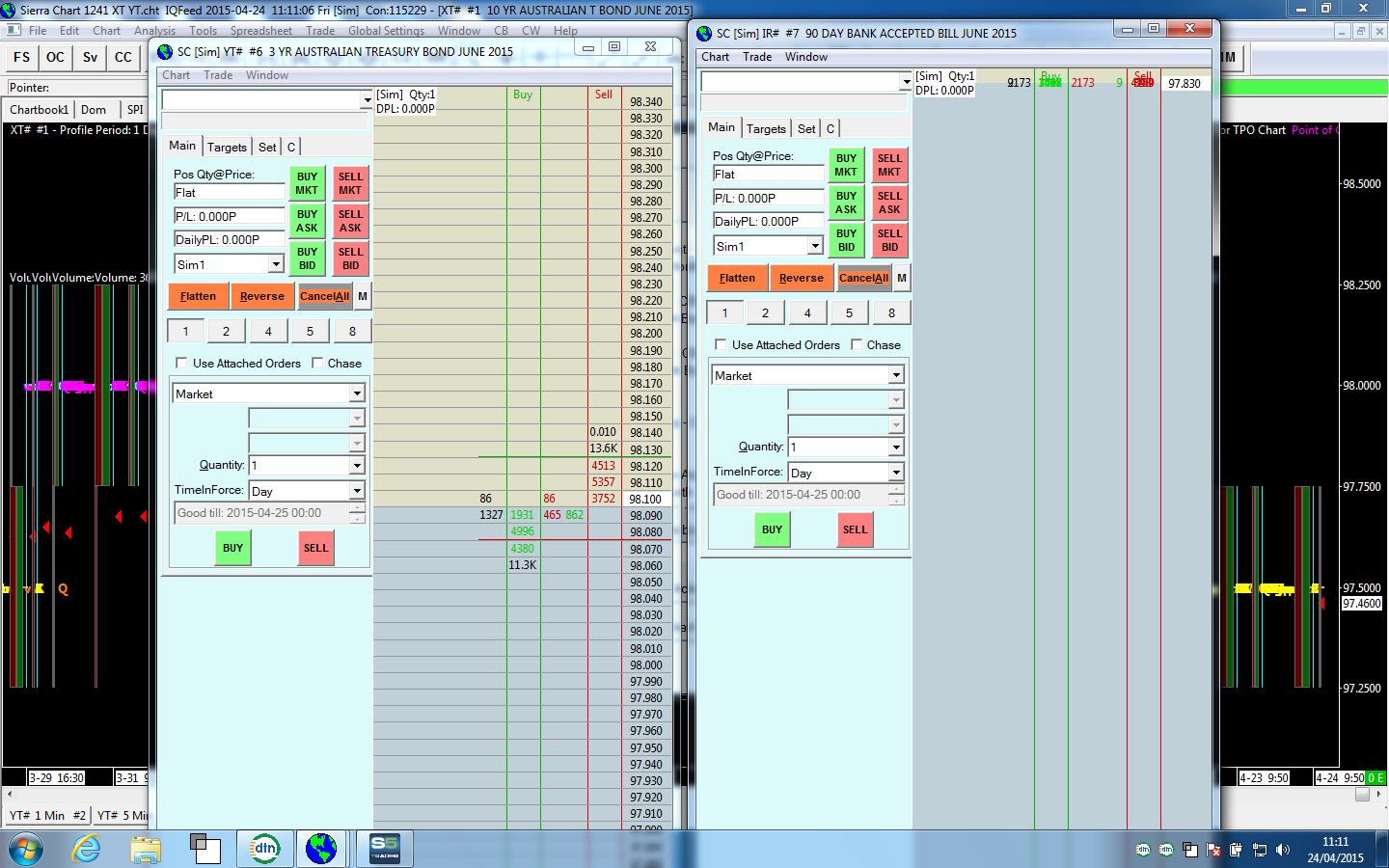Viewport: 1389px width, 868px height.
Task: Open the Quantity dropdown in 3 YR bond window
Action: click(x=357, y=466)
